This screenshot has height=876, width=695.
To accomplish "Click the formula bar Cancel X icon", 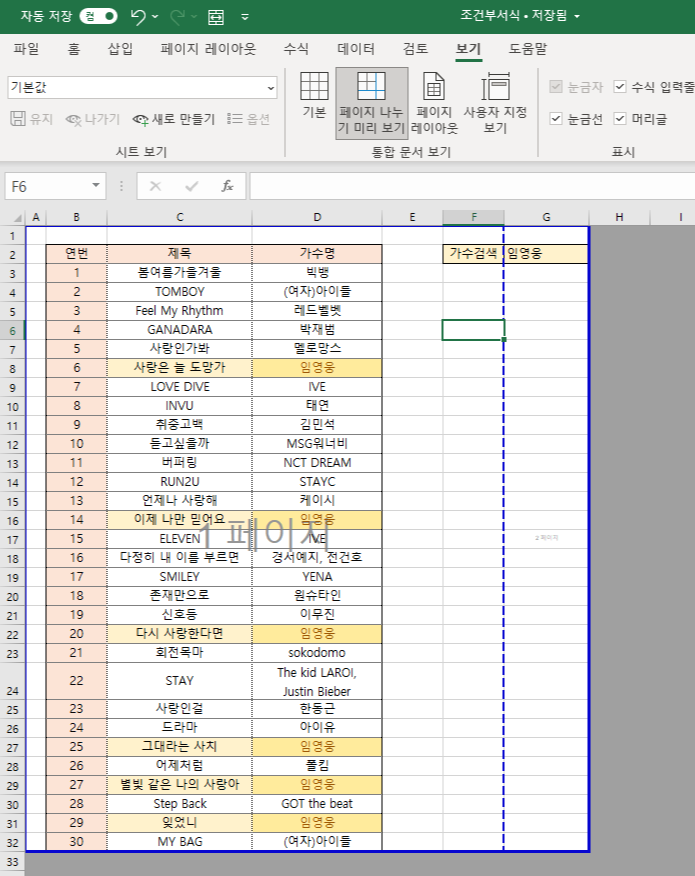I will [155, 186].
